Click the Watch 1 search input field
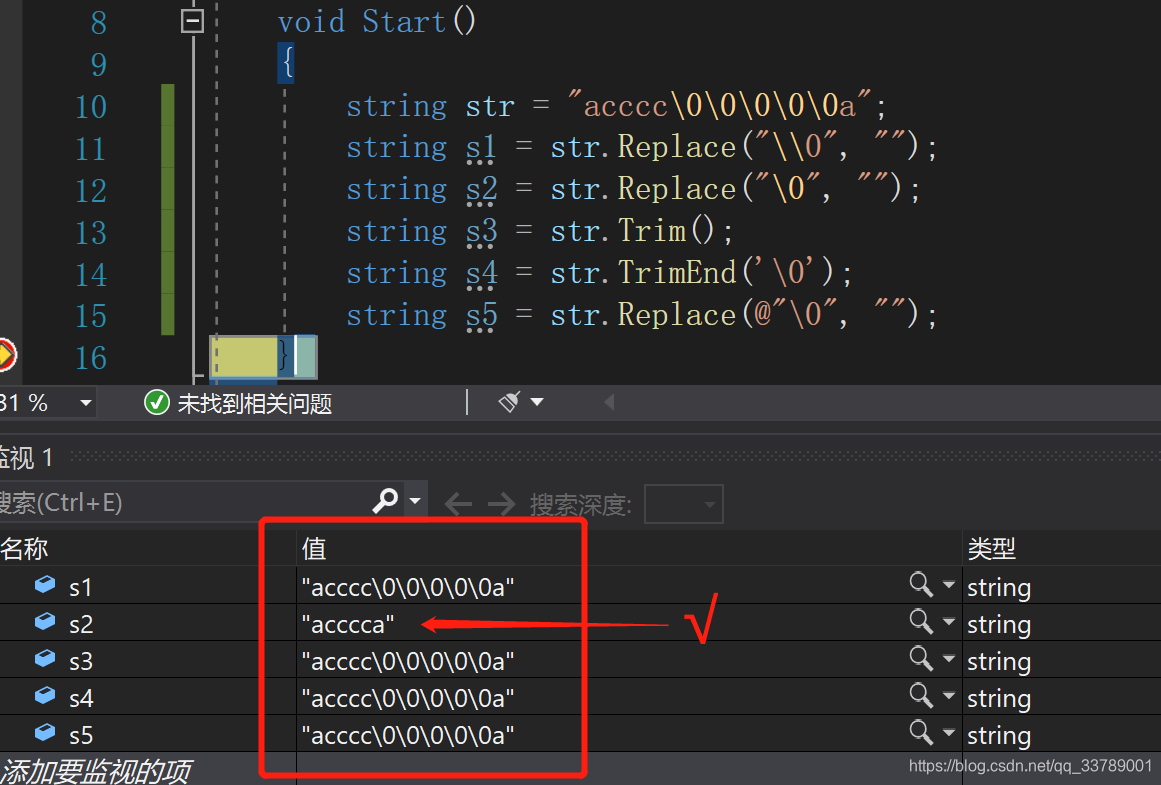 (185, 503)
